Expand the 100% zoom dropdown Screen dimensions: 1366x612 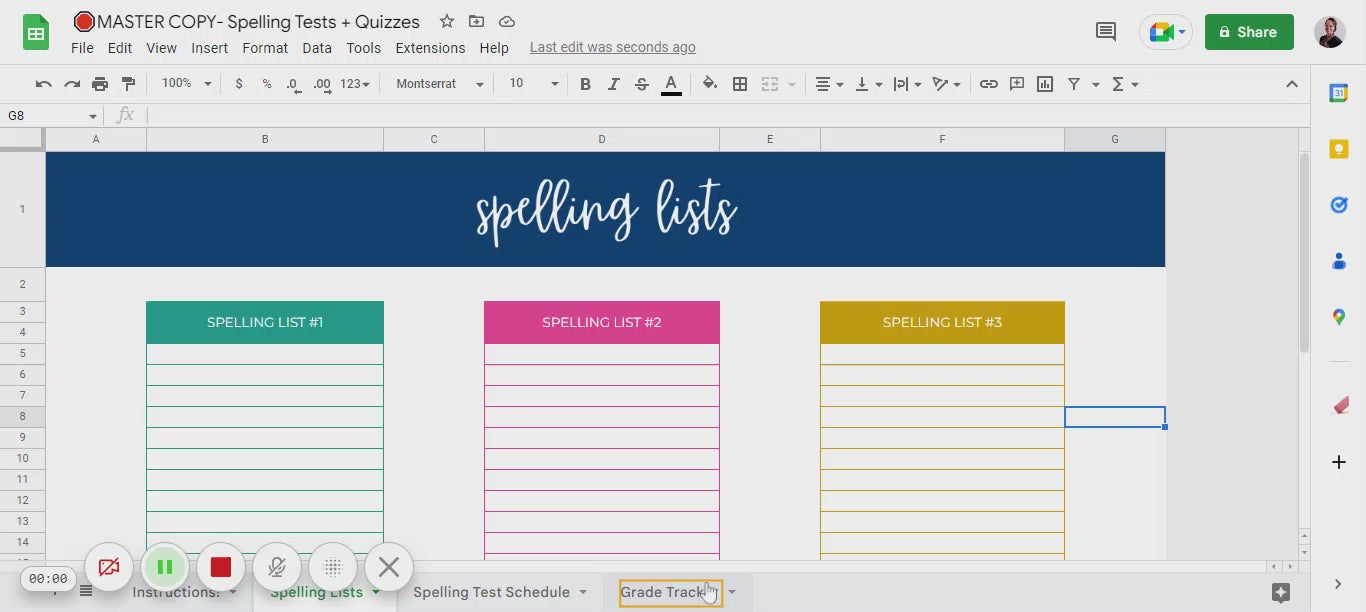(187, 84)
